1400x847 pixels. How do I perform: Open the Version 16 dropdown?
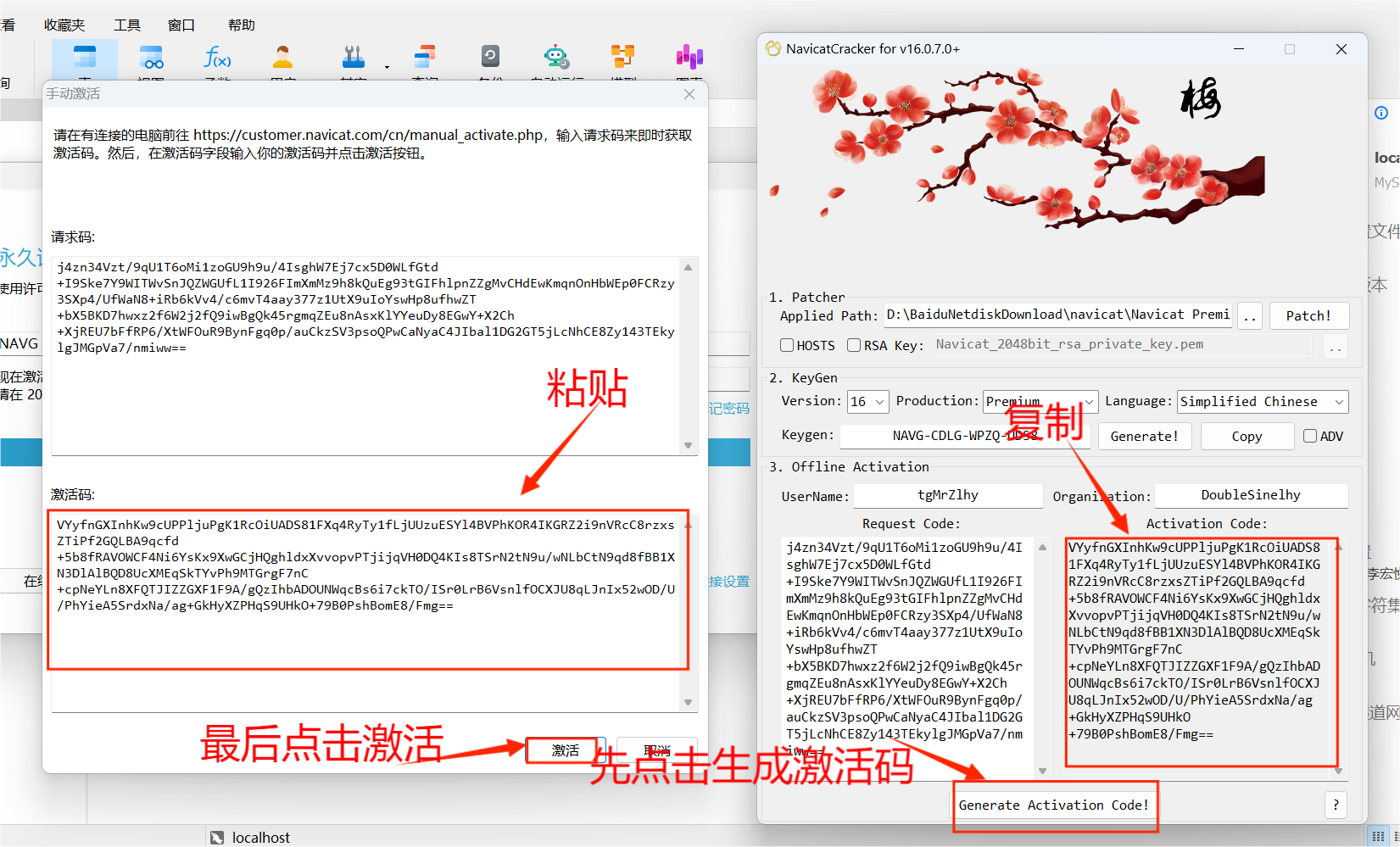tap(867, 402)
